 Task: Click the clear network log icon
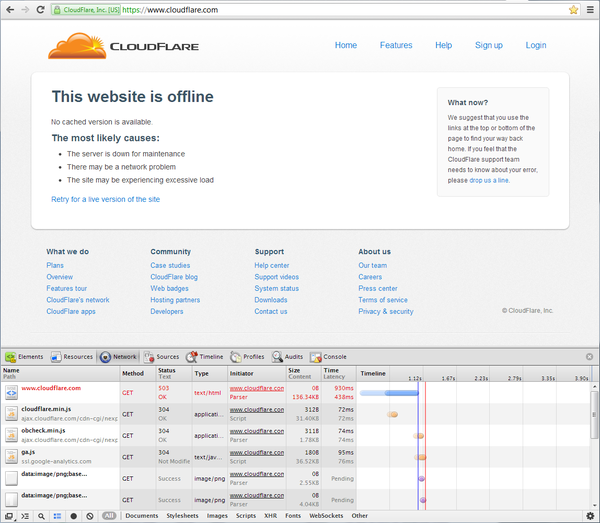coord(90,516)
